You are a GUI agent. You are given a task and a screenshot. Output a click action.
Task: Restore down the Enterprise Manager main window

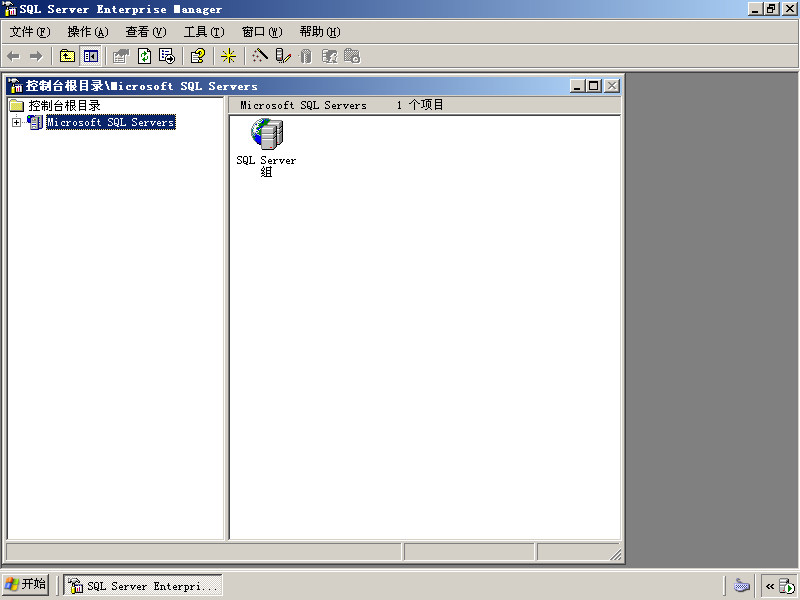[x=771, y=9]
